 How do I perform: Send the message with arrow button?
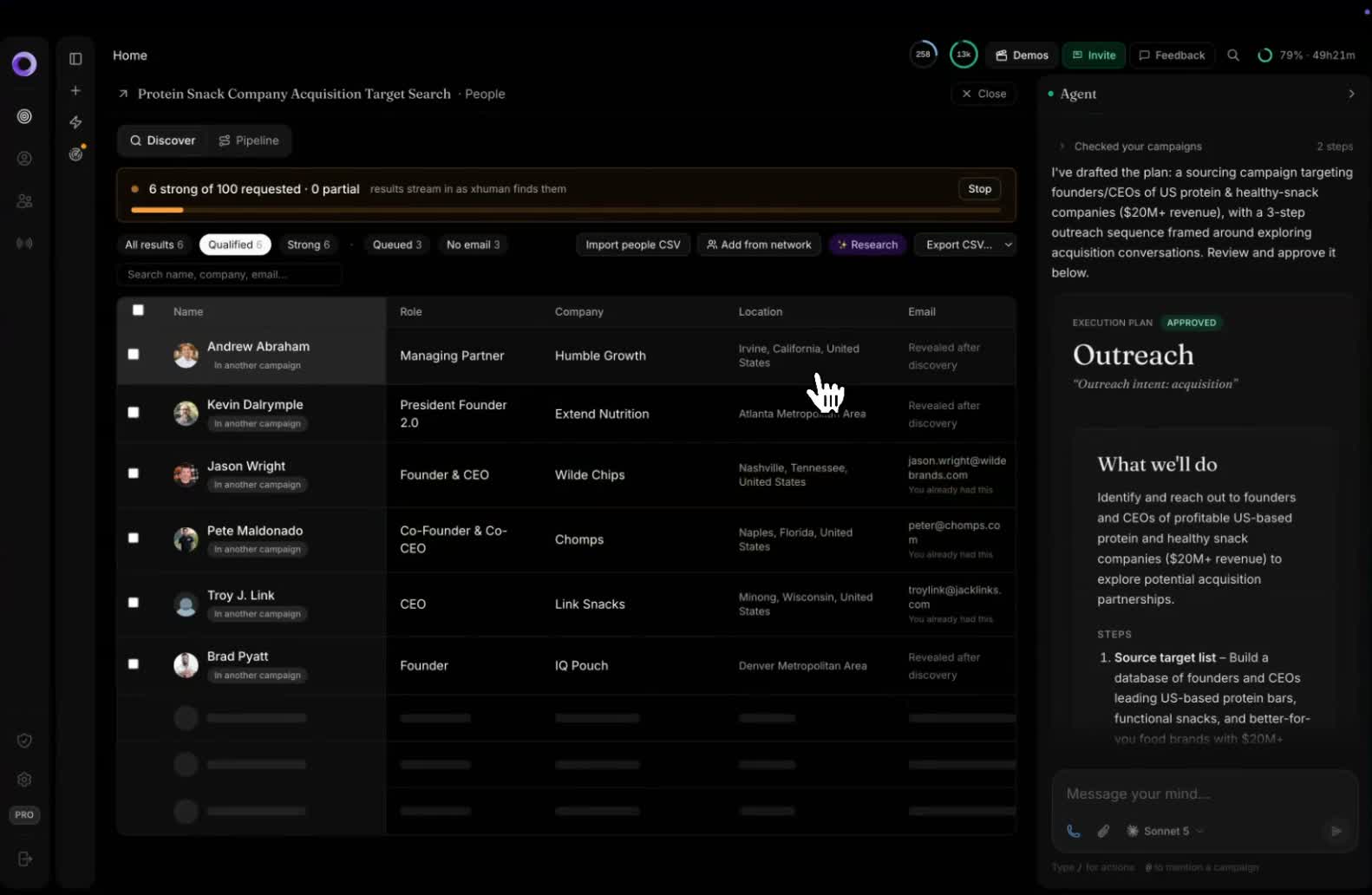tap(1336, 831)
